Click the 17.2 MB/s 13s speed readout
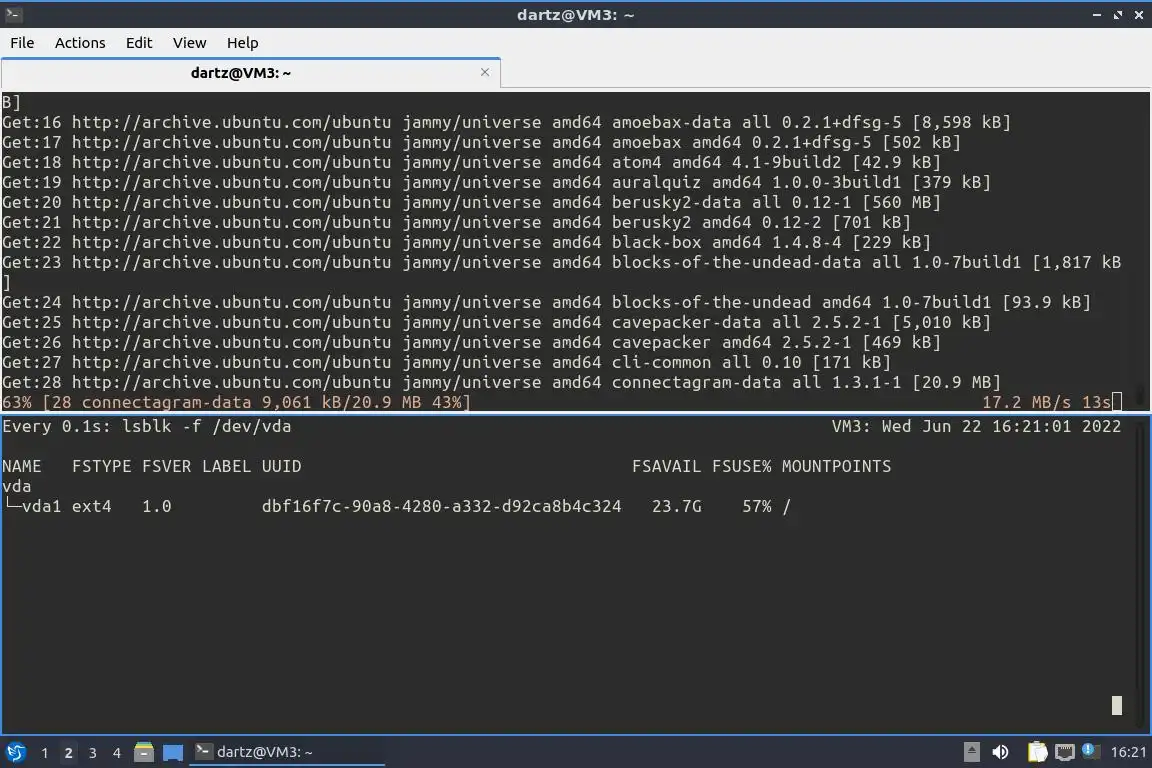The width and height of the screenshot is (1152, 768). click(1046, 402)
